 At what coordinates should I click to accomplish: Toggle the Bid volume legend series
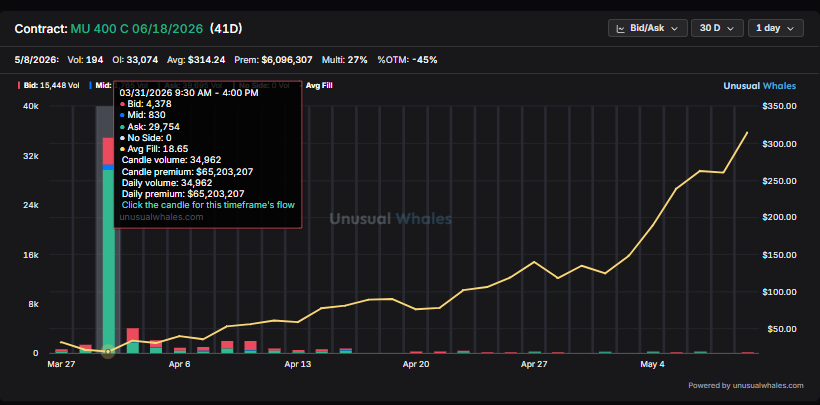(49, 85)
